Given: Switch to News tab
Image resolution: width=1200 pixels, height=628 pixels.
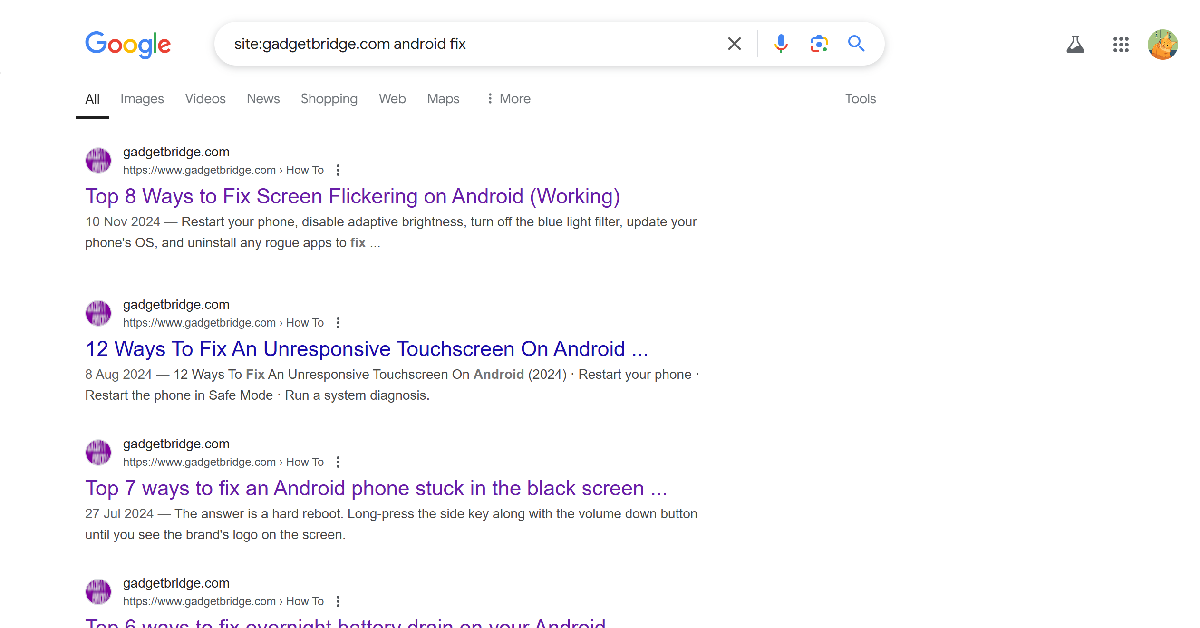Looking at the screenshot, I should 263,99.
